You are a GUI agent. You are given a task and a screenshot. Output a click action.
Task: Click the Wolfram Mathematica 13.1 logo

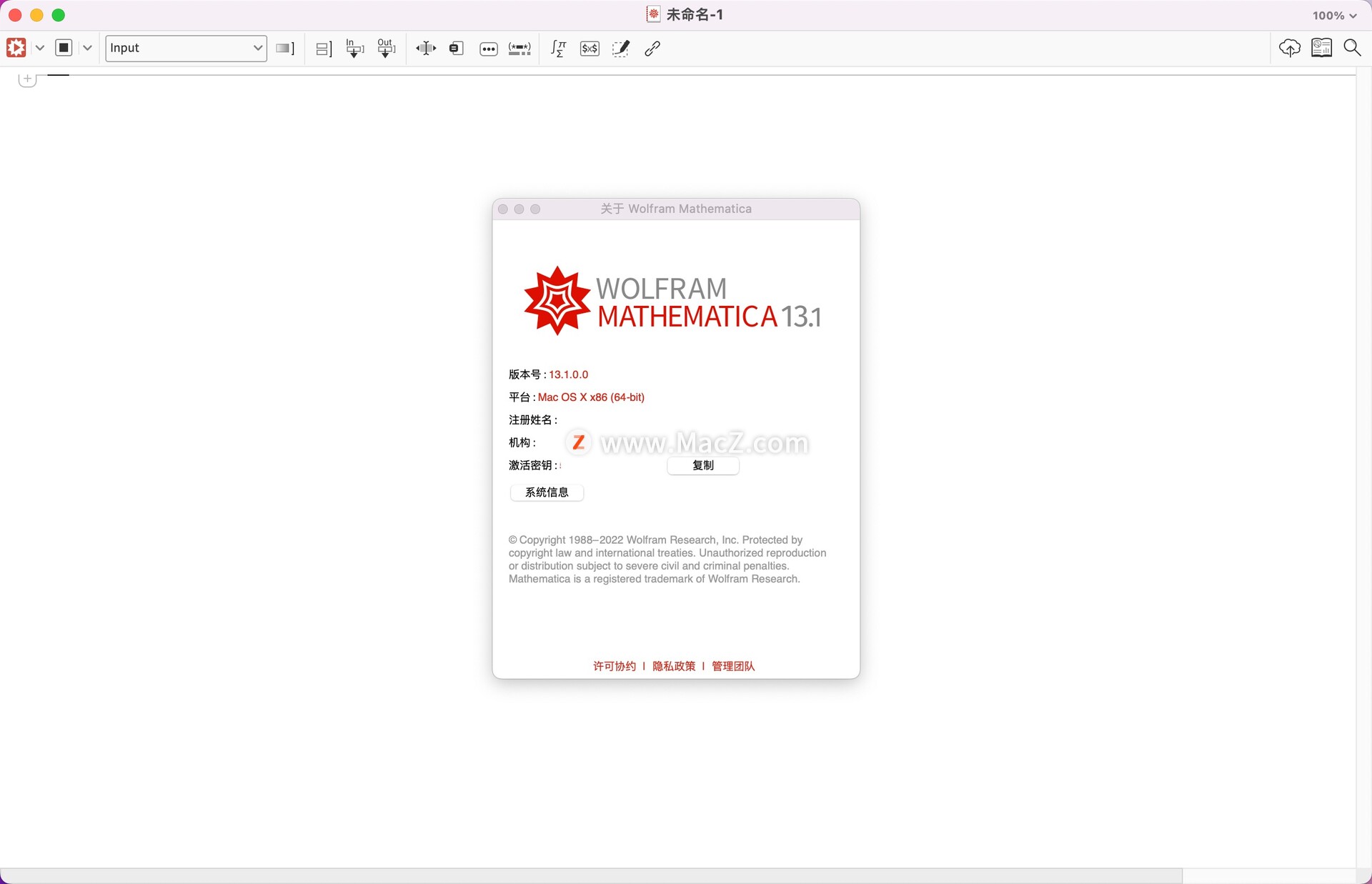coord(672,301)
